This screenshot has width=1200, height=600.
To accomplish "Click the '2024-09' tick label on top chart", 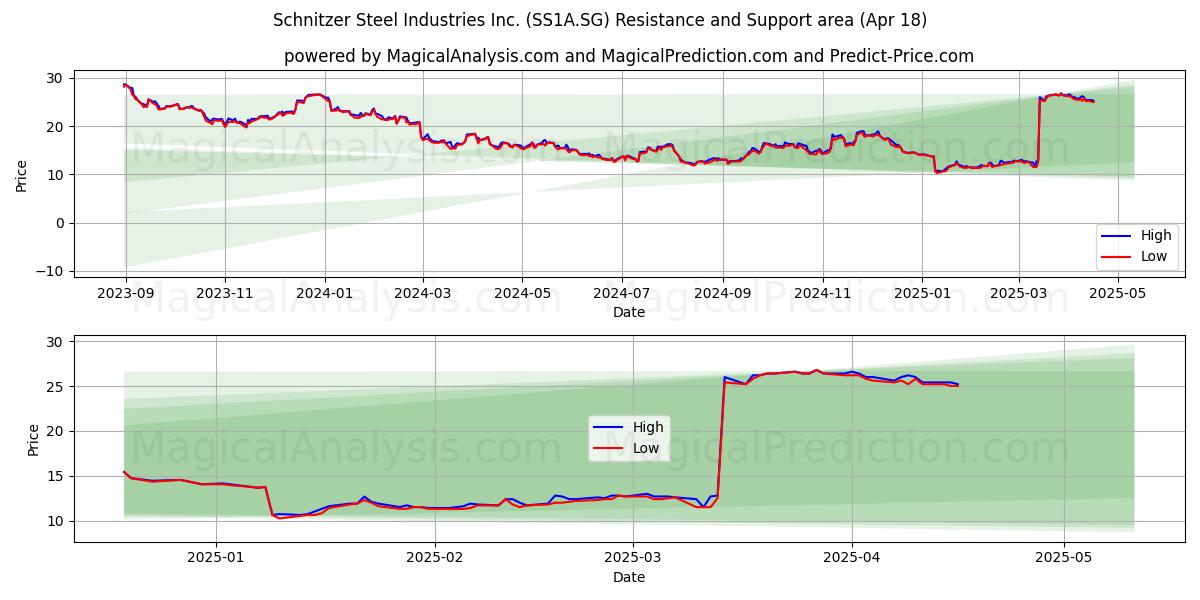I will tap(722, 294).
